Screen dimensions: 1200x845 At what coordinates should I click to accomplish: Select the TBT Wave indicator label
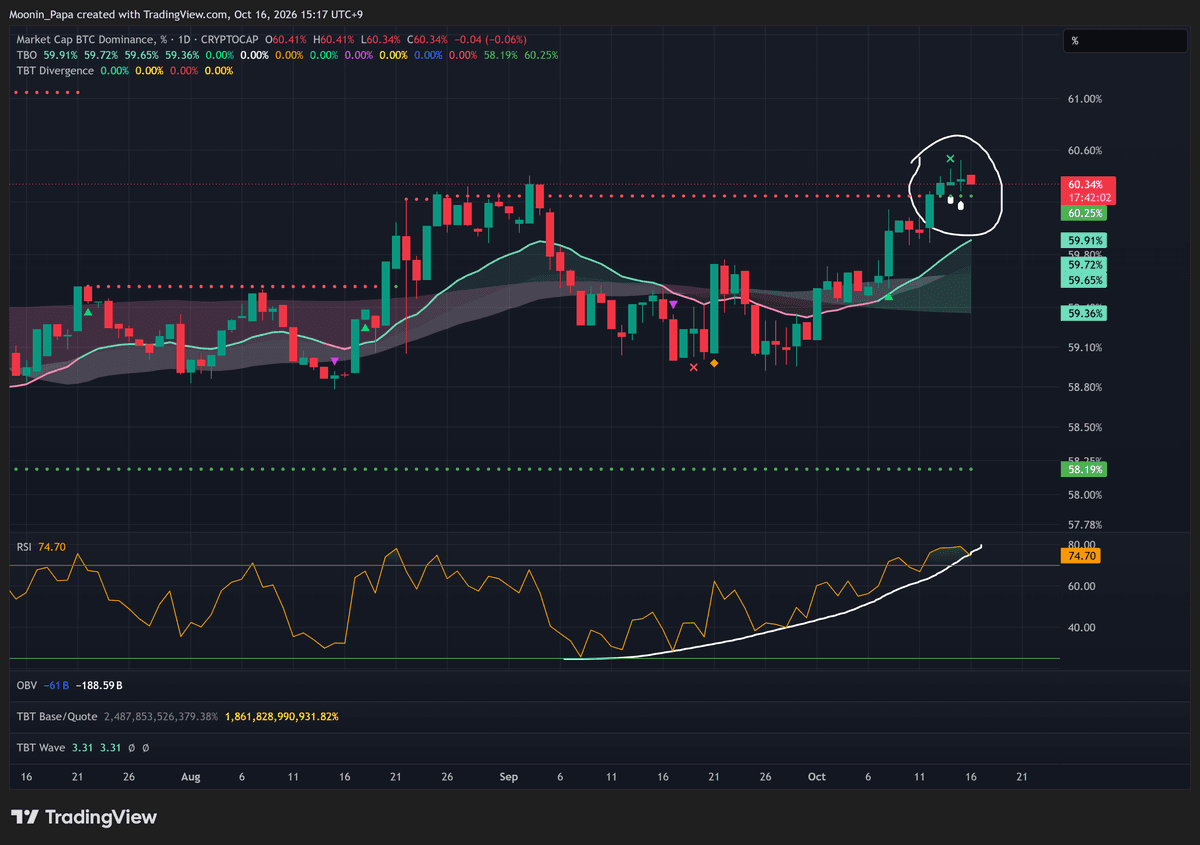coord(40,747)
